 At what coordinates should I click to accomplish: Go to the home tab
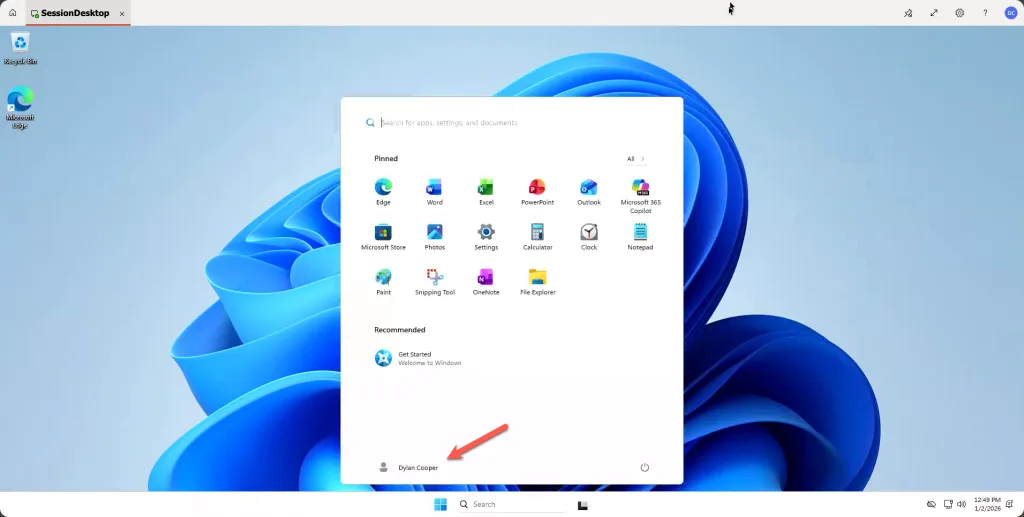tap(13, 13)
